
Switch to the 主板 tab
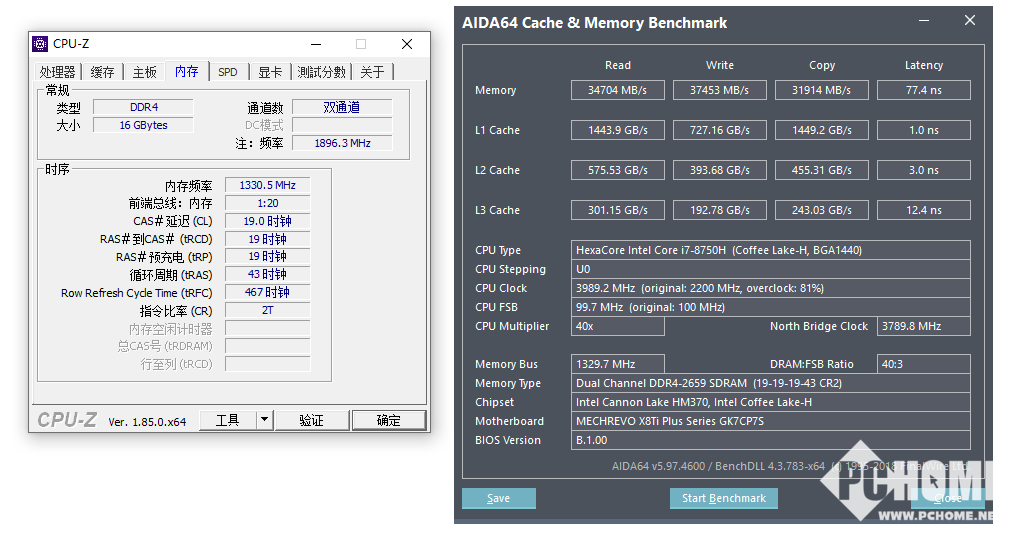144,72
